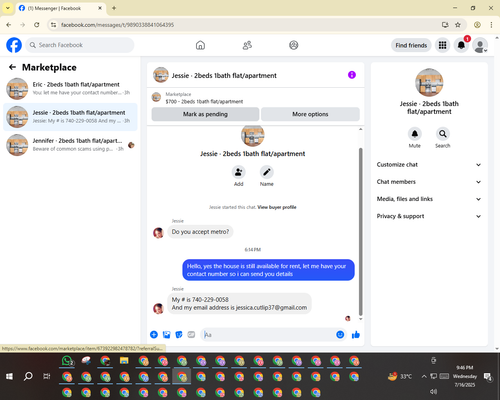Click the 'Do you accept metro?' message
The width and height of the screenshot is (500, 400).
(200, 232)
